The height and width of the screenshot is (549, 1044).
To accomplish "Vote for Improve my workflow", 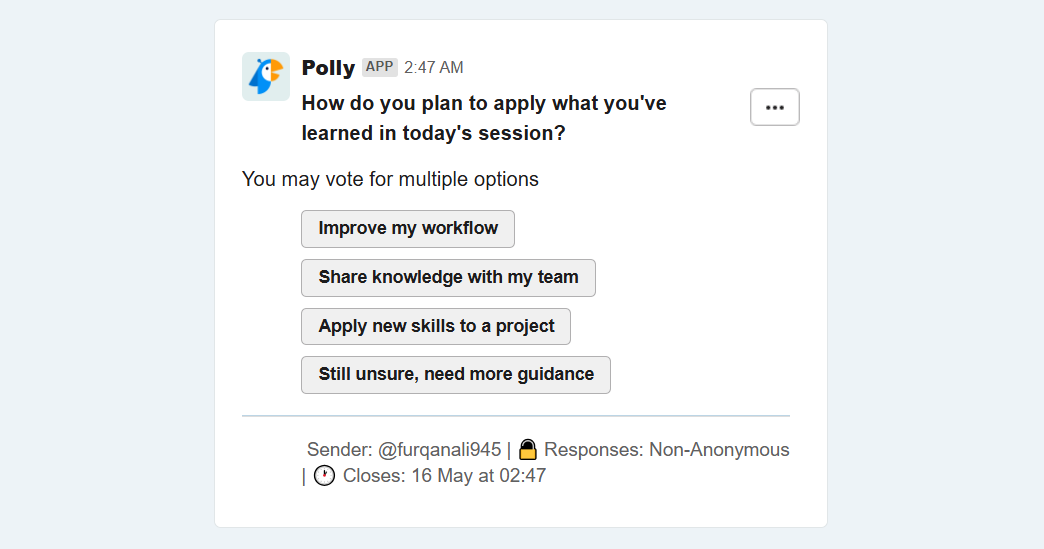I will (x=407, y=229).
